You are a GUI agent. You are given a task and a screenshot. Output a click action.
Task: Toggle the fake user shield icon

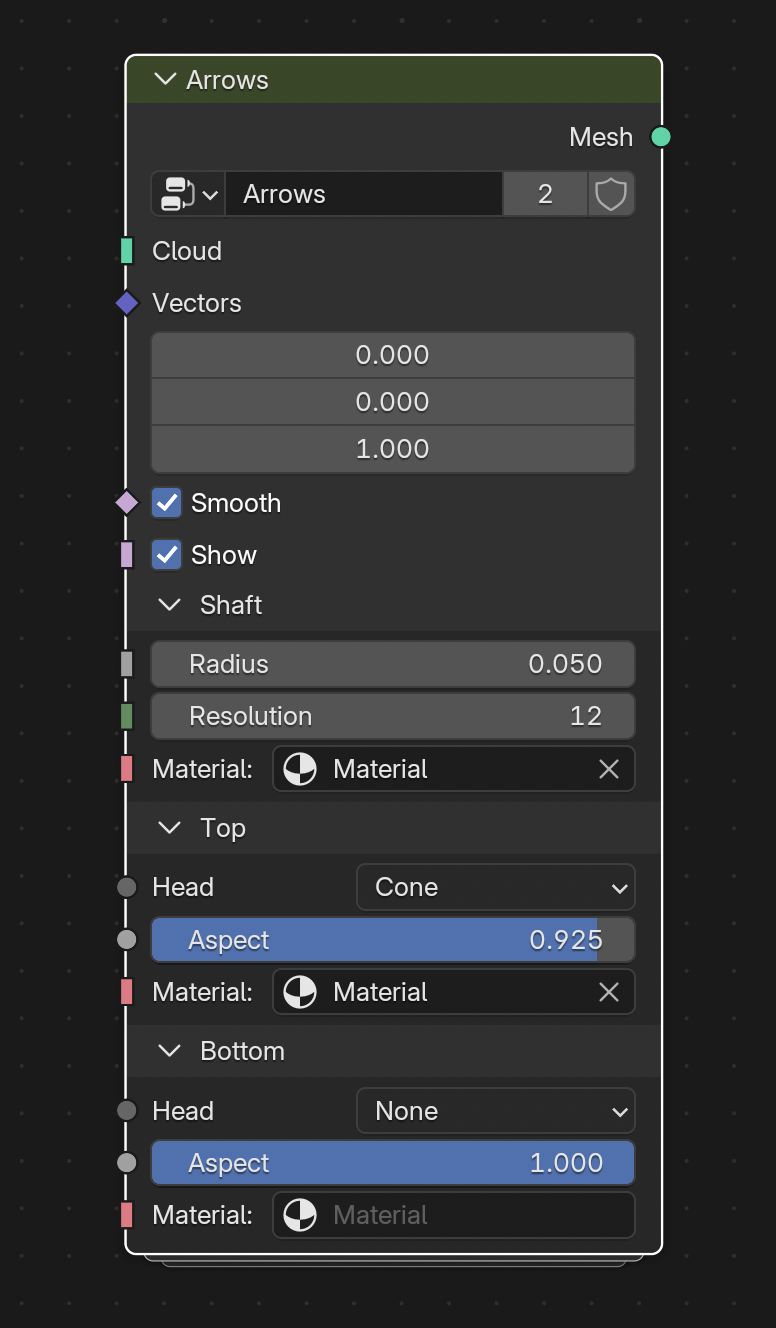(x=611, y=194)
